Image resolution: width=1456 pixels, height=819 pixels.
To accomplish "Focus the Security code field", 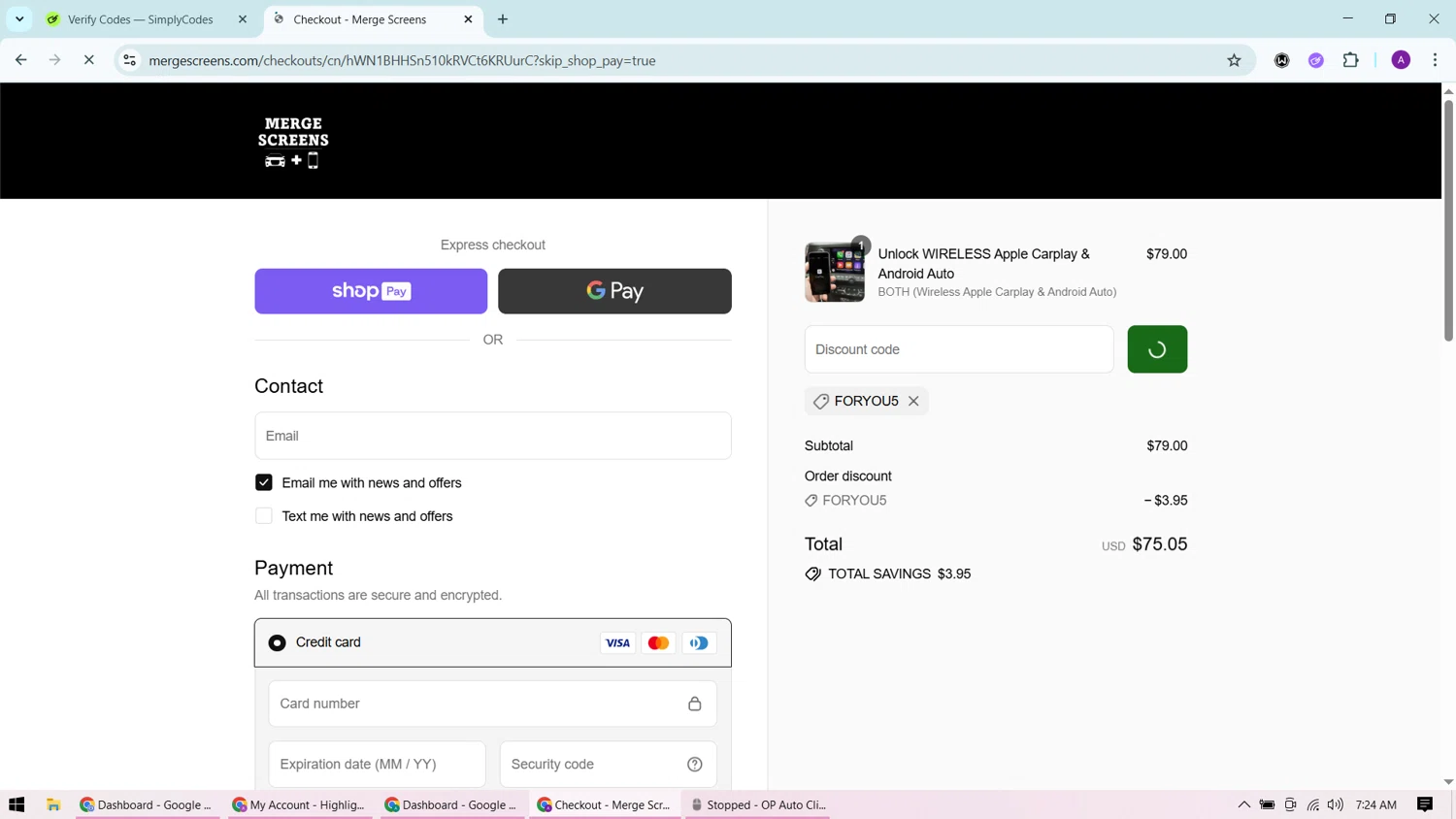I will pos(609,765).
